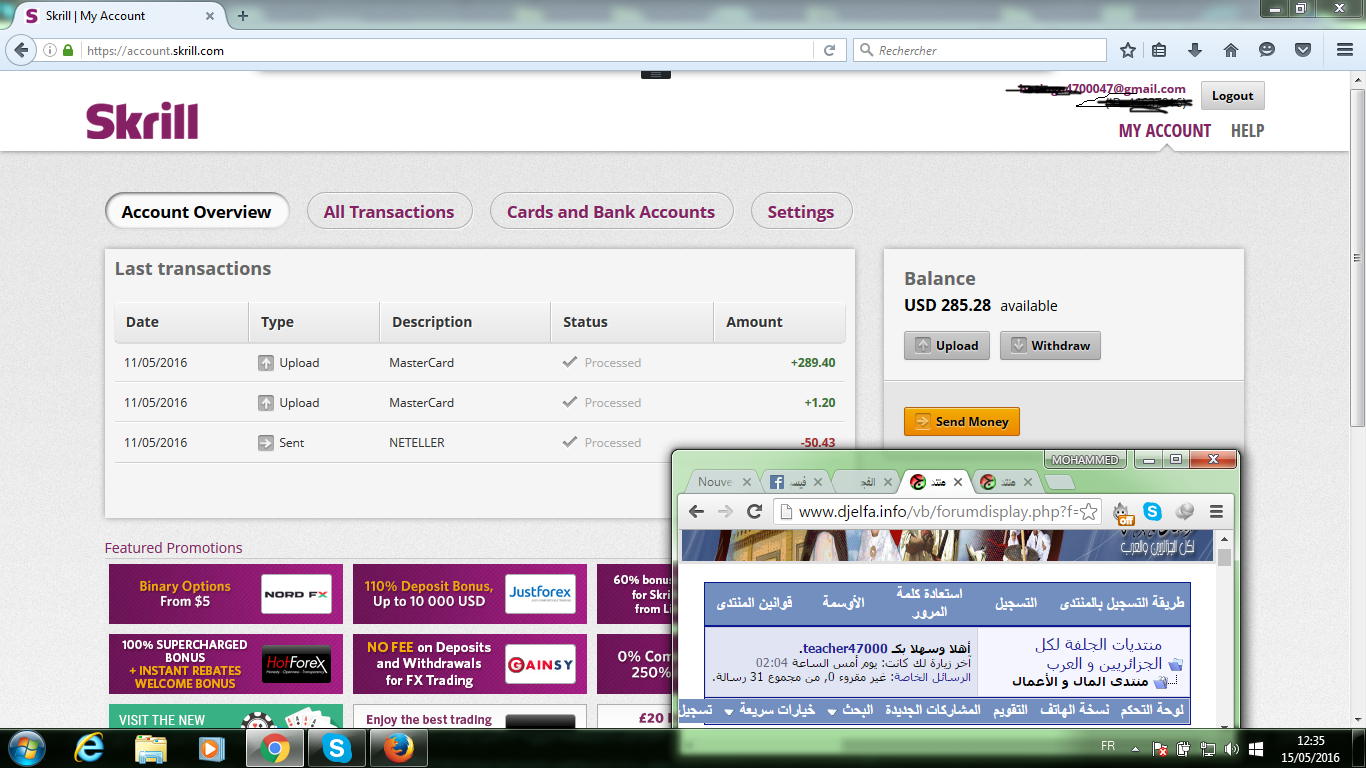Click the Date column header
This screenshot has width=1366, height=768.
pyautogui.click(x=181, y=322)
